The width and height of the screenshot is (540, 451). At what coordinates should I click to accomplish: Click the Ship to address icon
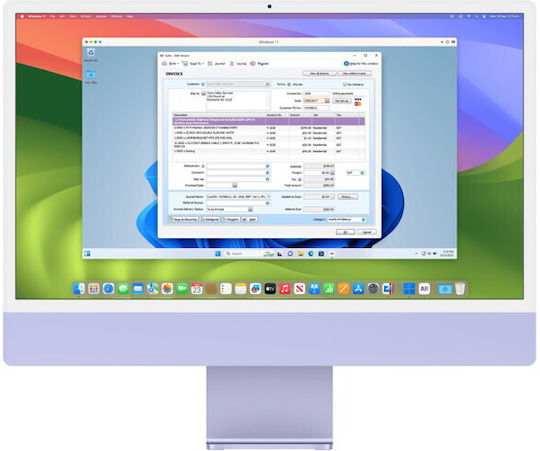(204, 94)
